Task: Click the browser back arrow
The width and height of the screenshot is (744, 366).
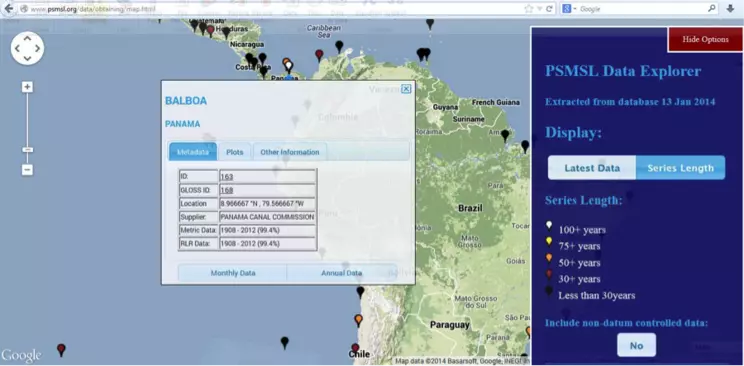Action: pyautogui.click(x=9, y=9)
